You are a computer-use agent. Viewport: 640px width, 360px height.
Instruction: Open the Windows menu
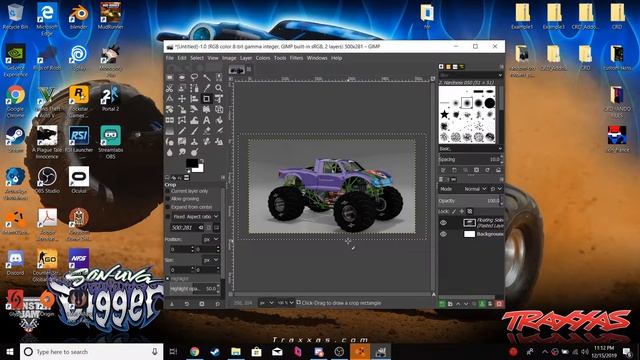pos(317,58)
